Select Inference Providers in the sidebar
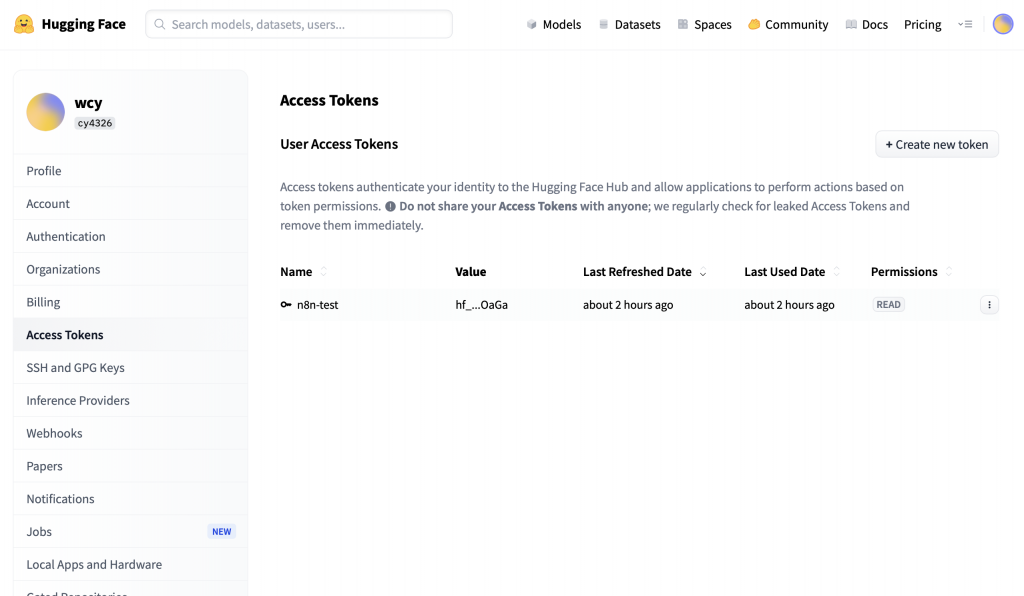The image size is (1024, 596). [78, 400]
